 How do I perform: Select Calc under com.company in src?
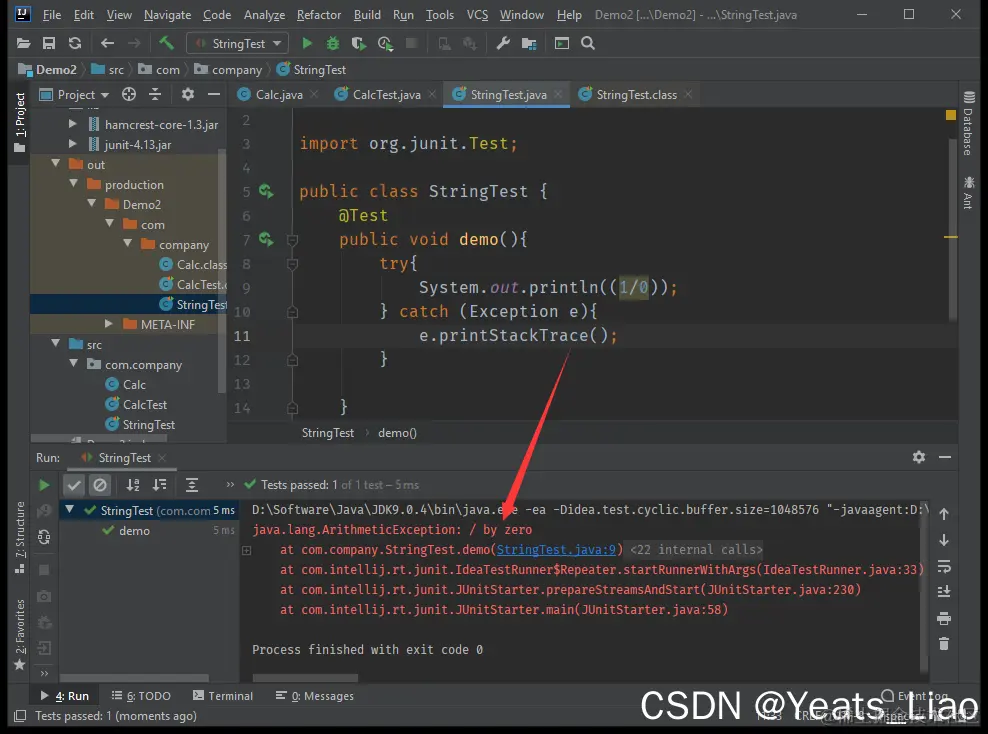(x=134, y=384)
